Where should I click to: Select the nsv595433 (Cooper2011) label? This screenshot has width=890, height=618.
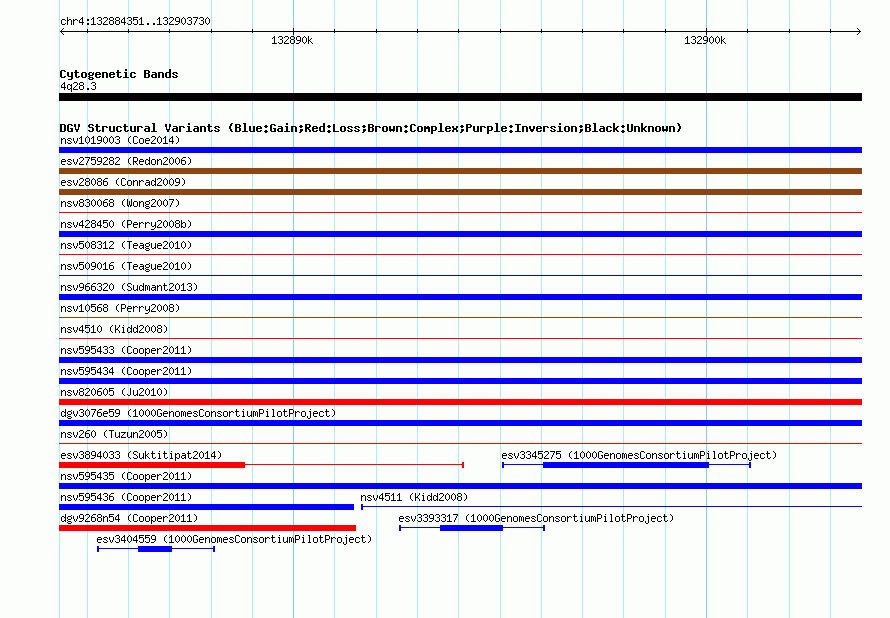pos(126,350)
